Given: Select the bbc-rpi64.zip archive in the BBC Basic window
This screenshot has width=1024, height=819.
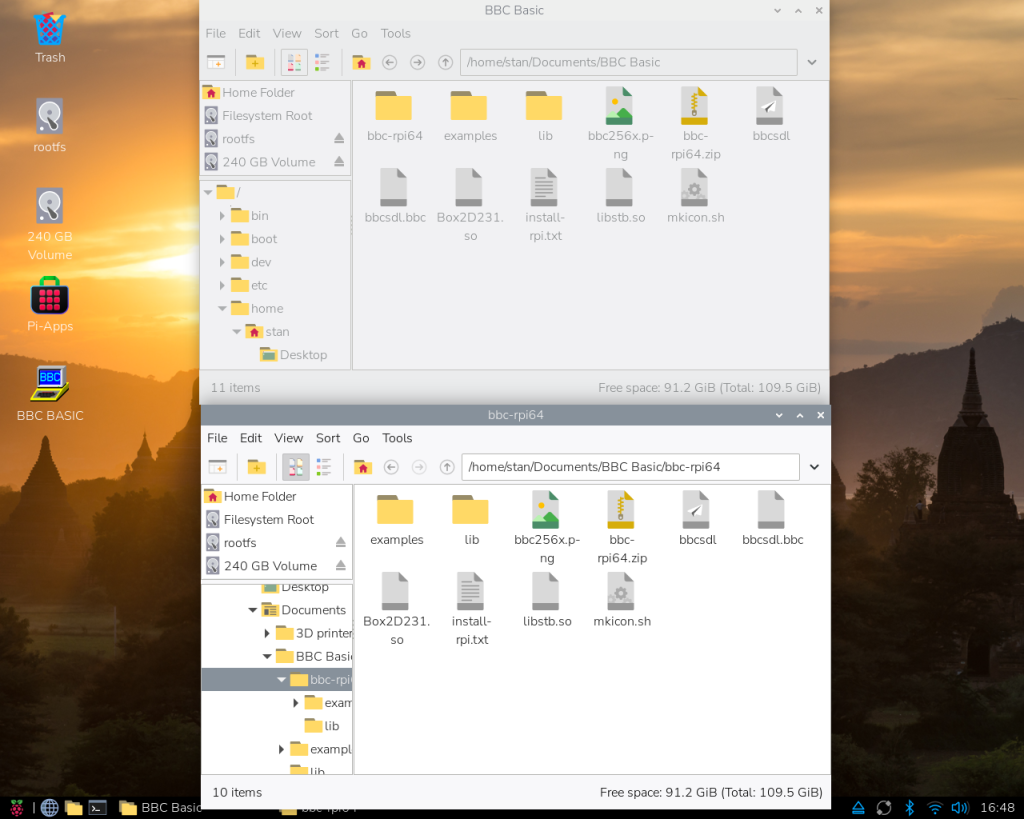Looking at the screenshot, I should pyautogui.click(x=694, y=112).
